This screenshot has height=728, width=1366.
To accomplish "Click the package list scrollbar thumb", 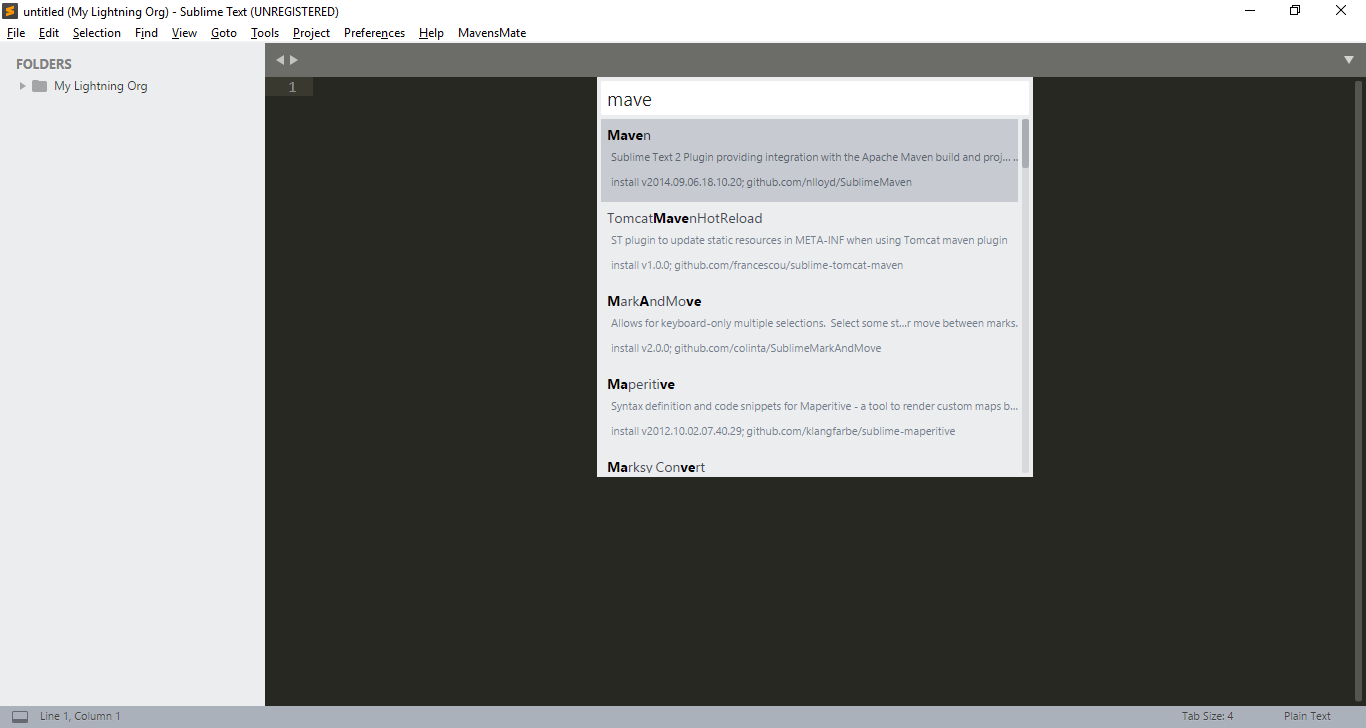I will [1025, 143].
